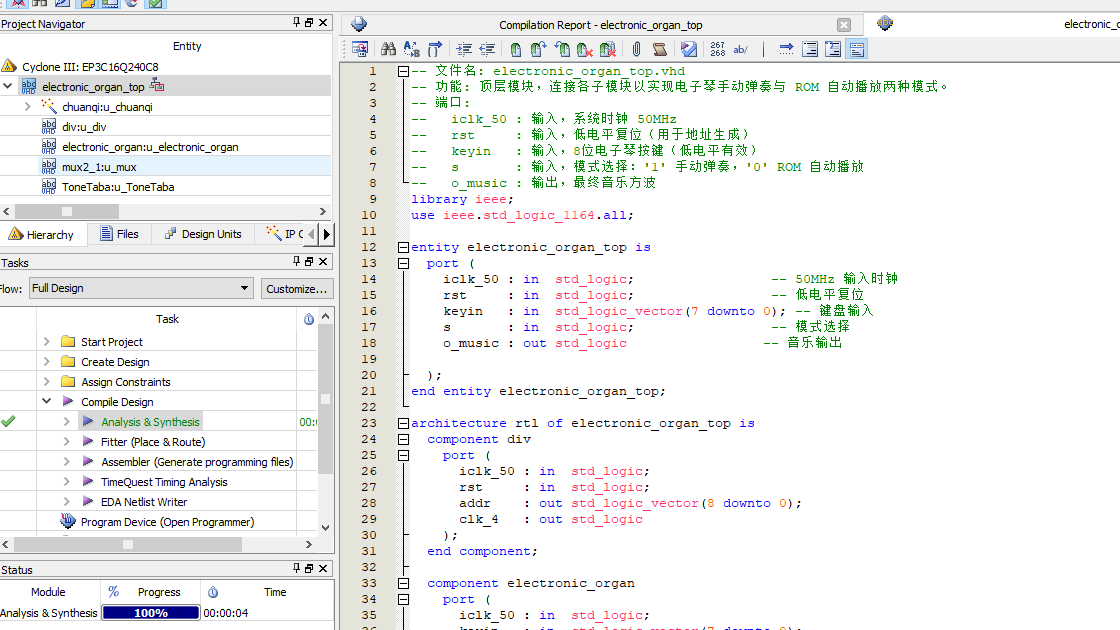This screenshot has width=1120, height=630.
Task: Click Analysis & Synthesis task label
Action: 150,422
